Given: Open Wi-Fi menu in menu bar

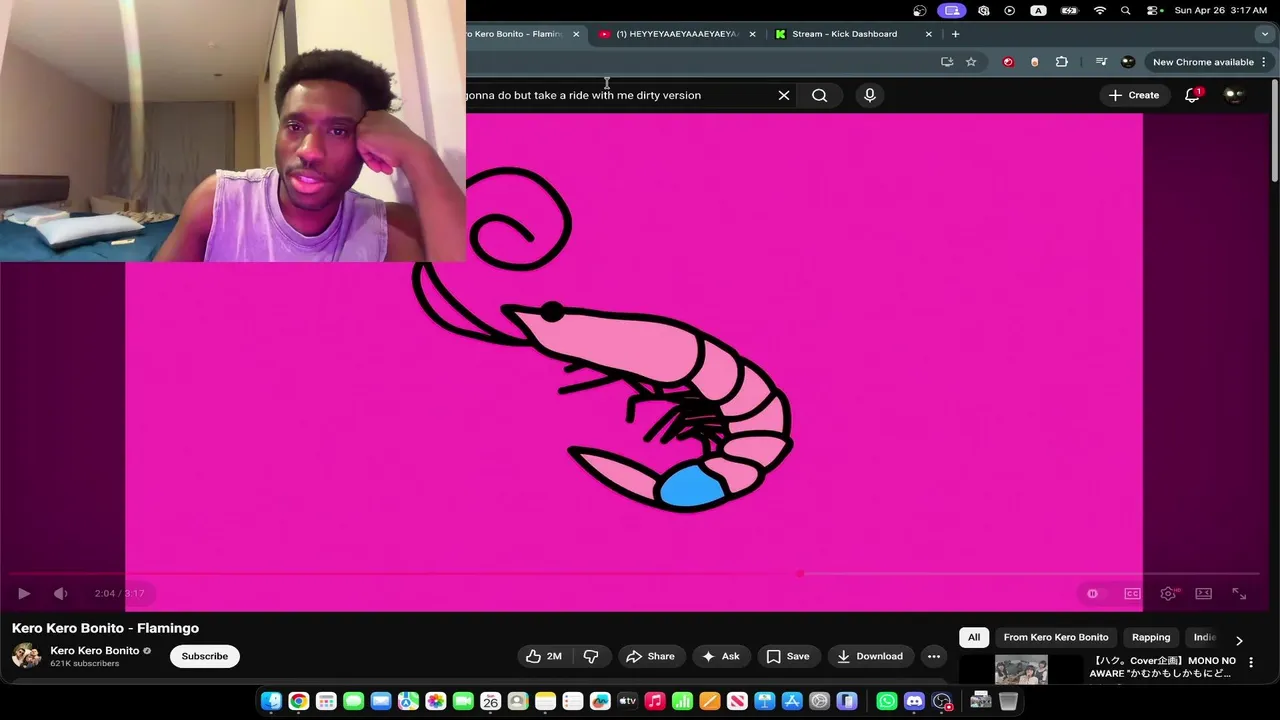Looking at the screenshot, I should 1100,10.
